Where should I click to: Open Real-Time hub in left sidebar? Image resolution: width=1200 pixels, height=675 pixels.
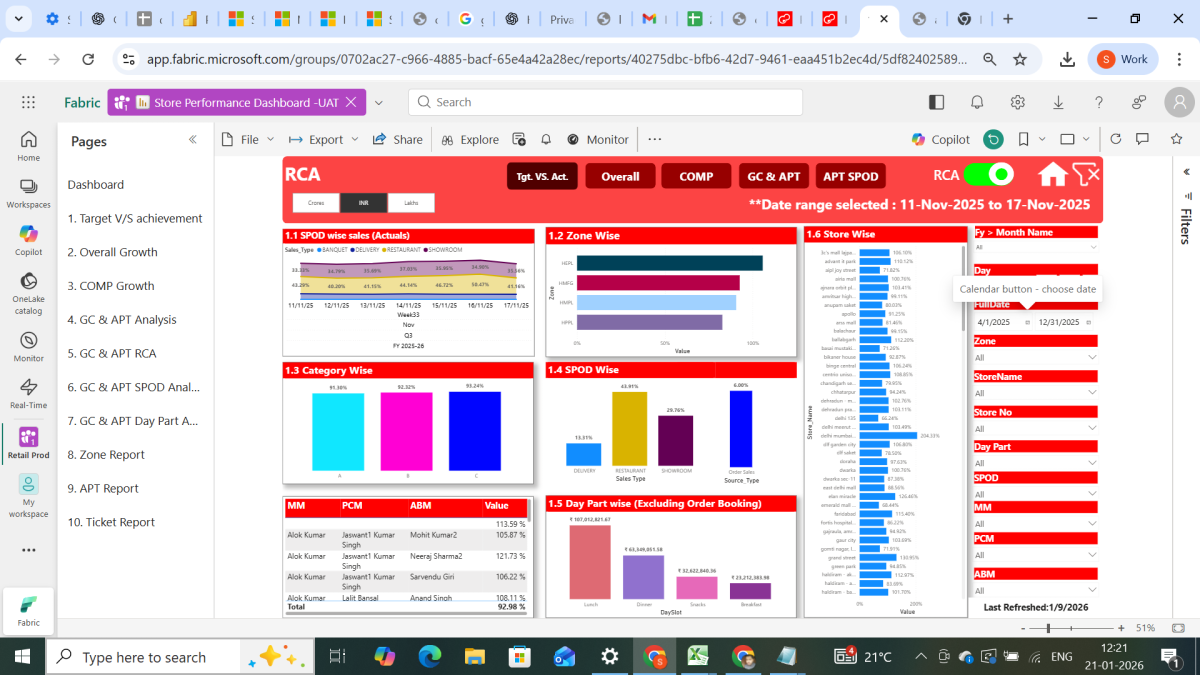click(28, 393)
